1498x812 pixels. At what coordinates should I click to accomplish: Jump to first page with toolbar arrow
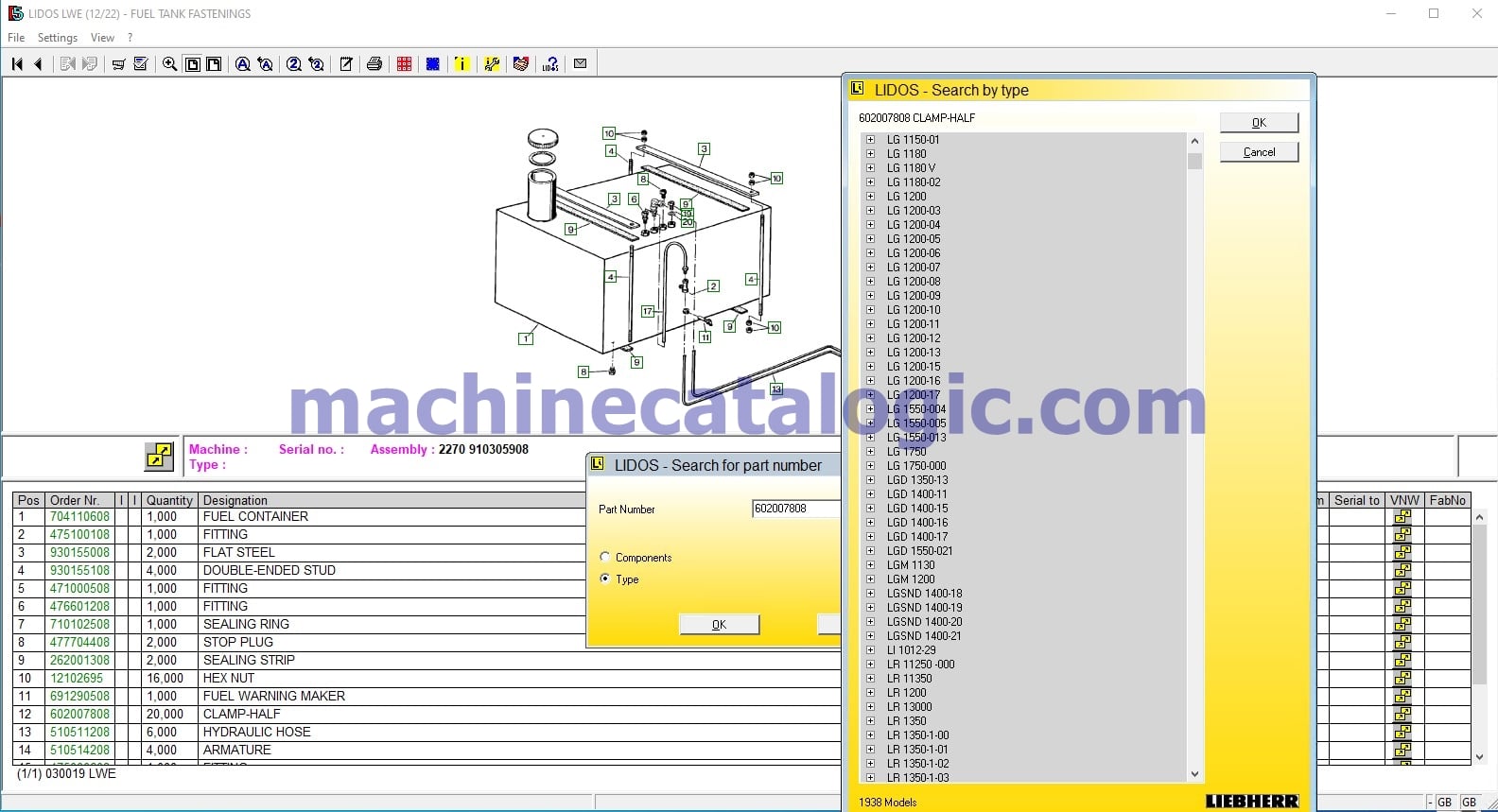click(x=17, y=64)
